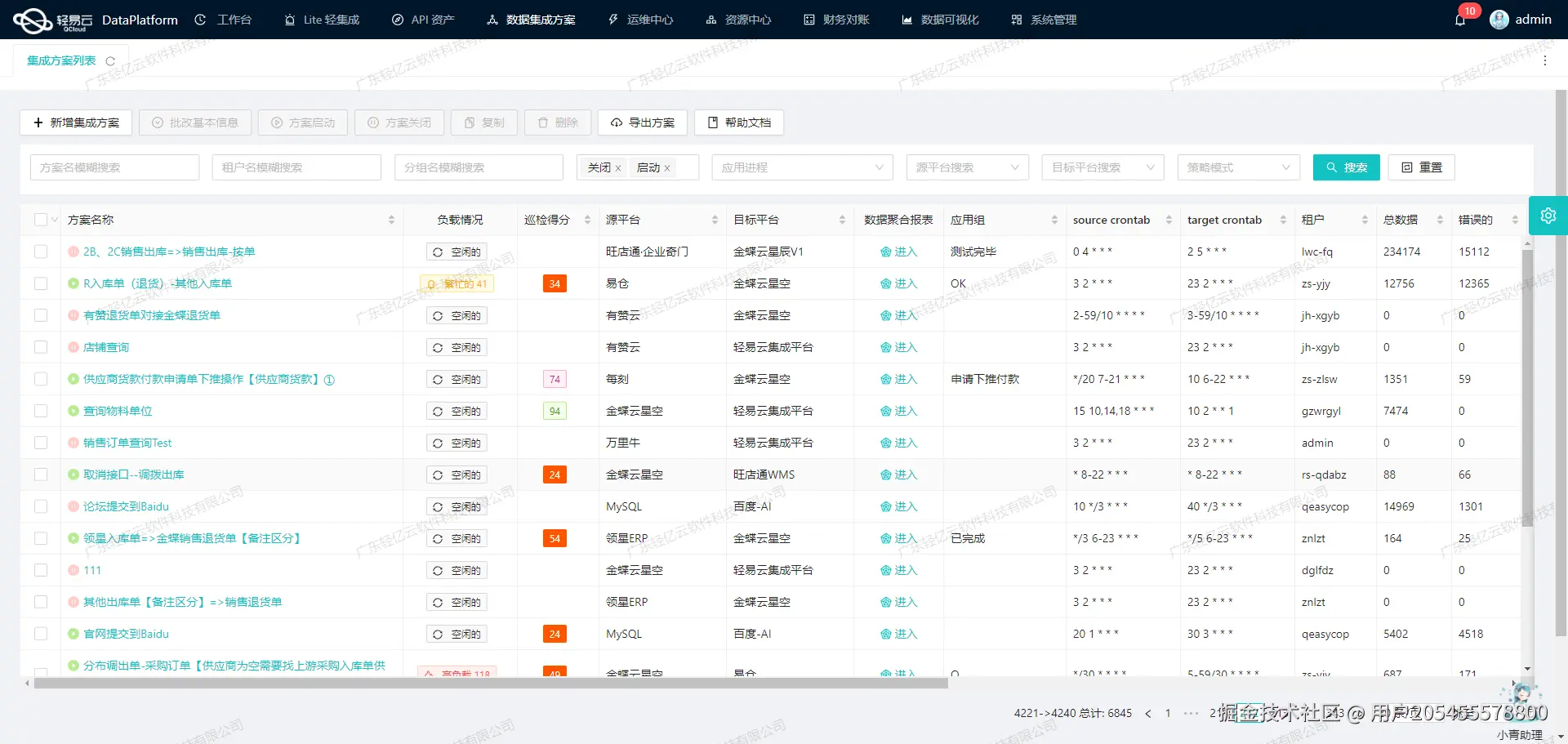Open 进入 aggregation report for R入库单（退货） row
This screenshot has width=1568, height=744.
899,283
